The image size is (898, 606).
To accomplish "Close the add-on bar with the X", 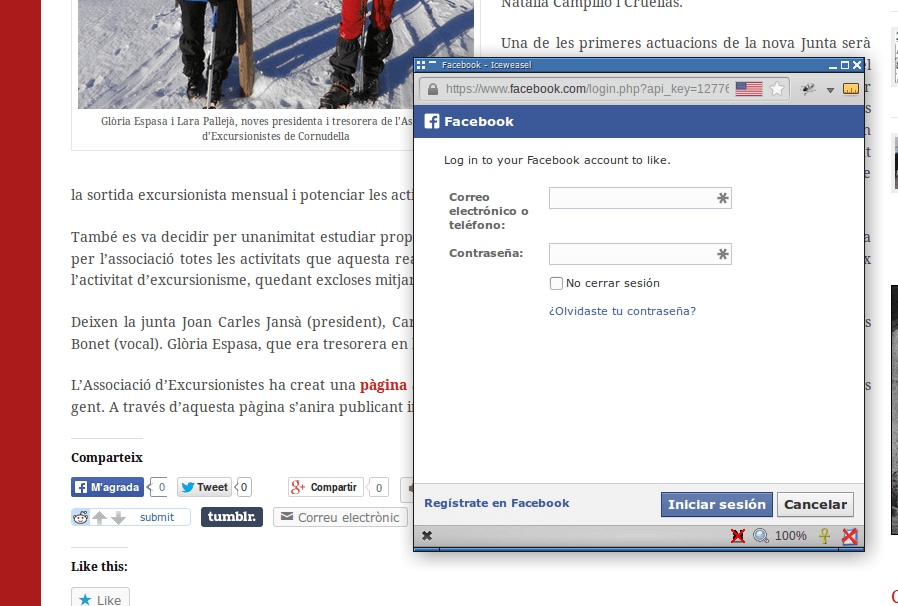I will click(427, 536).
